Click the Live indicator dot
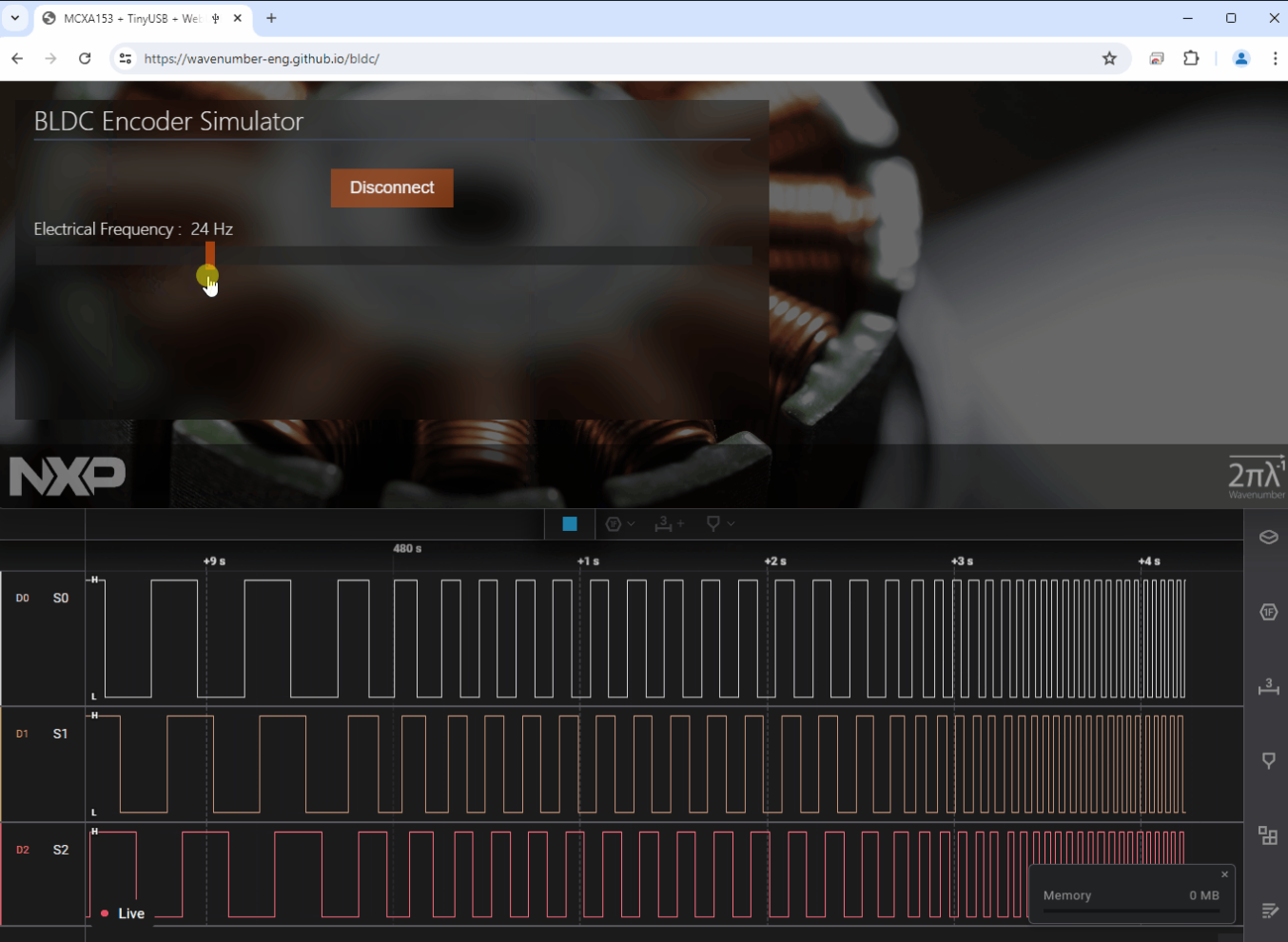This screenshot has width=1288, height=942. tap(105, 913)
